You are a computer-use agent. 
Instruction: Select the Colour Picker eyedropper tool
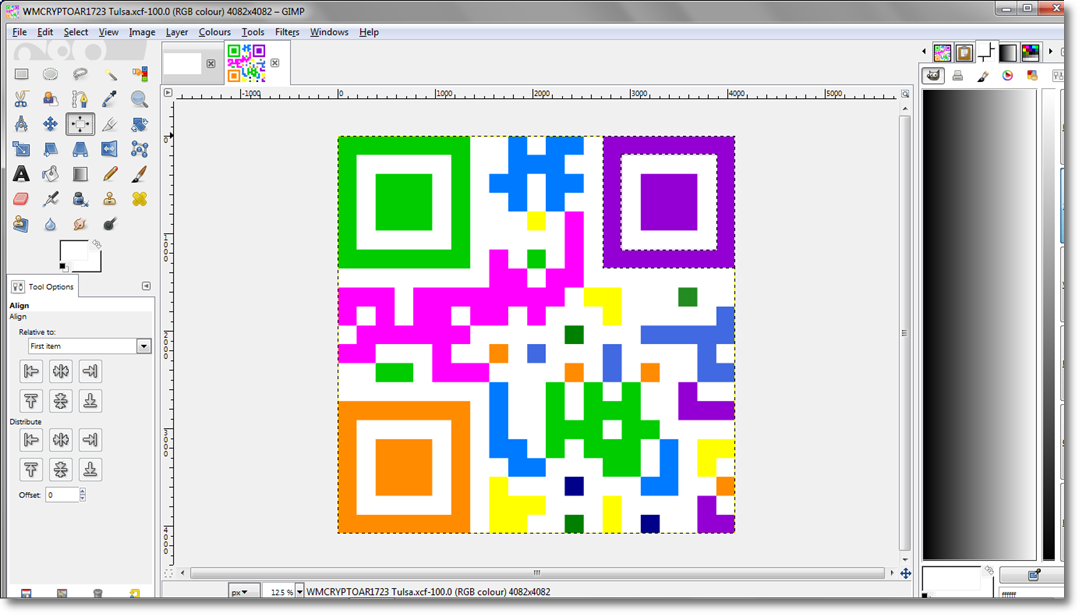coord(110,99)
